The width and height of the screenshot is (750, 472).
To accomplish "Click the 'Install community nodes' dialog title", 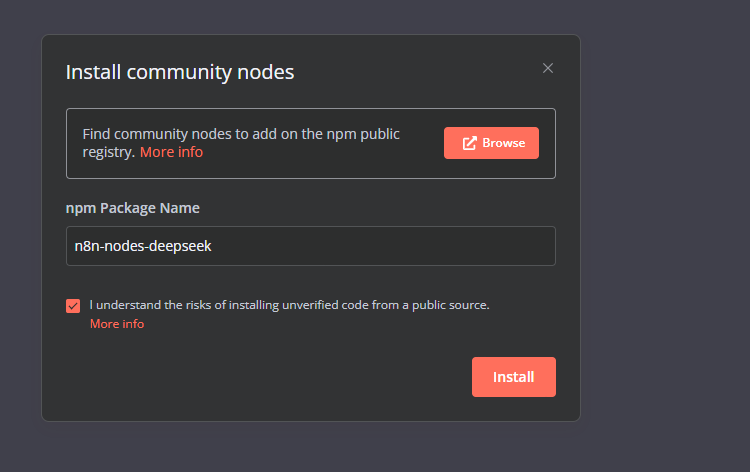I will (180, 72).
